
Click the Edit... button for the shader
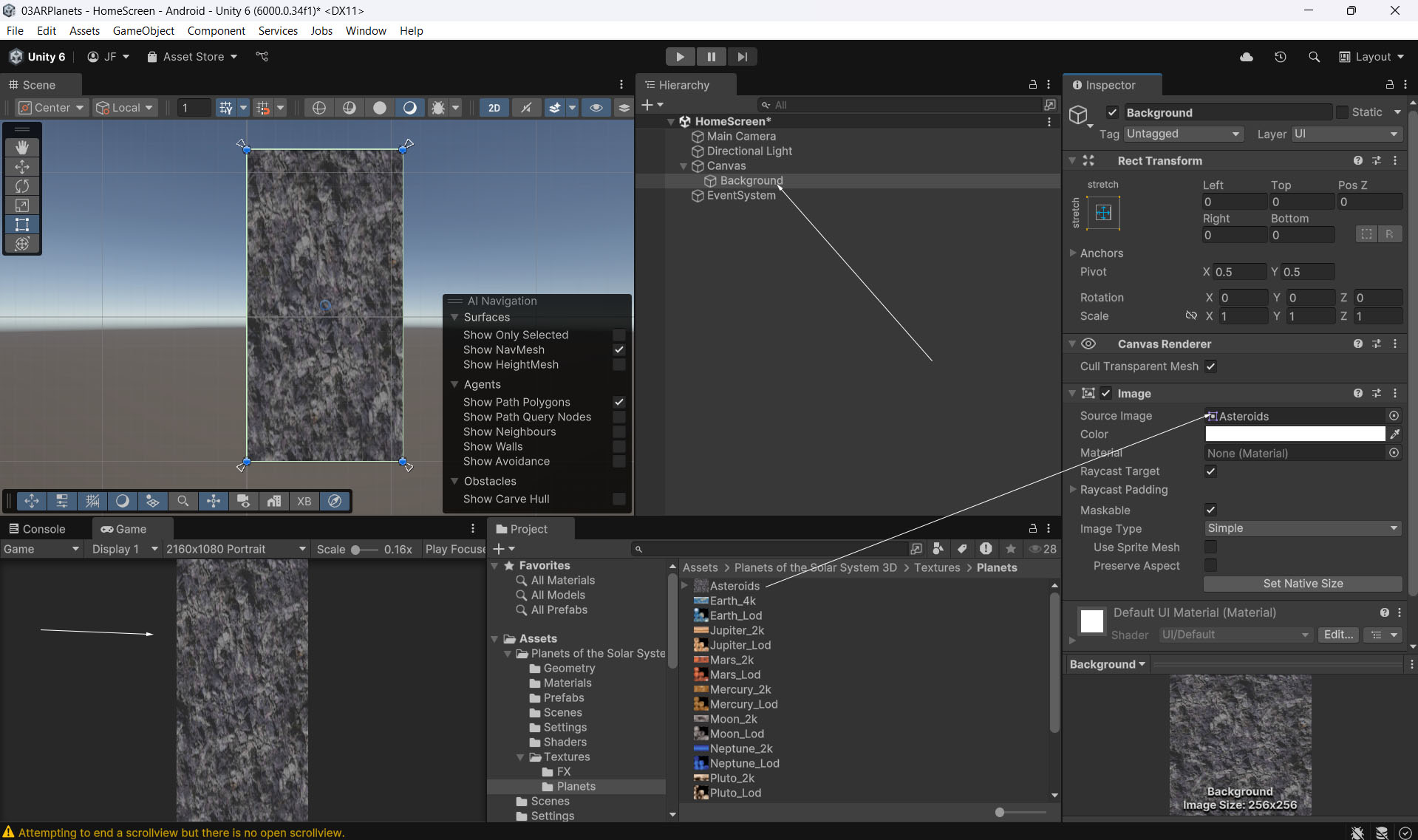click(1337, 635)
